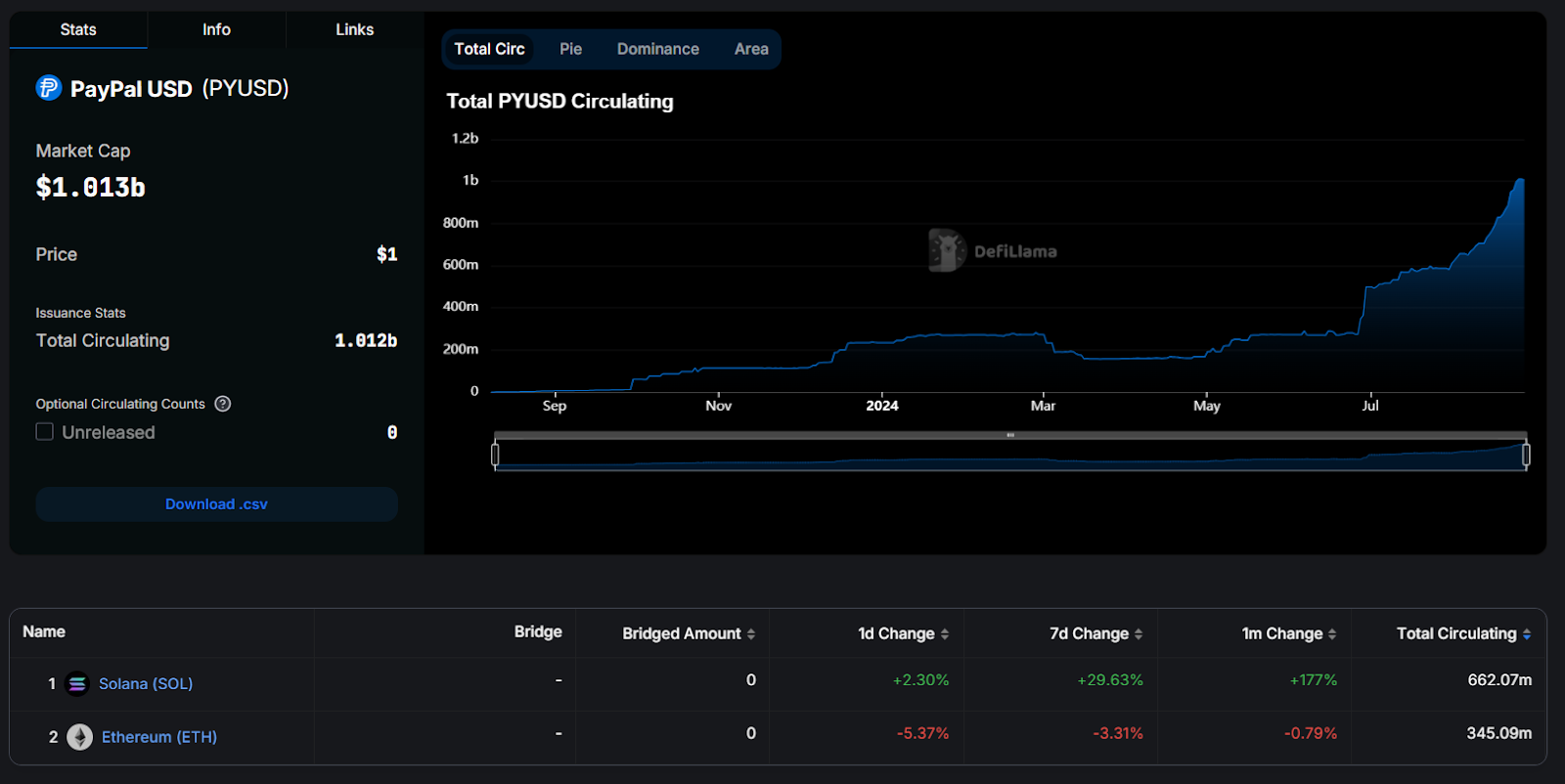Click the left handle of chart range slider
This screenshot has height=784, width=1565.
(495, 455)
